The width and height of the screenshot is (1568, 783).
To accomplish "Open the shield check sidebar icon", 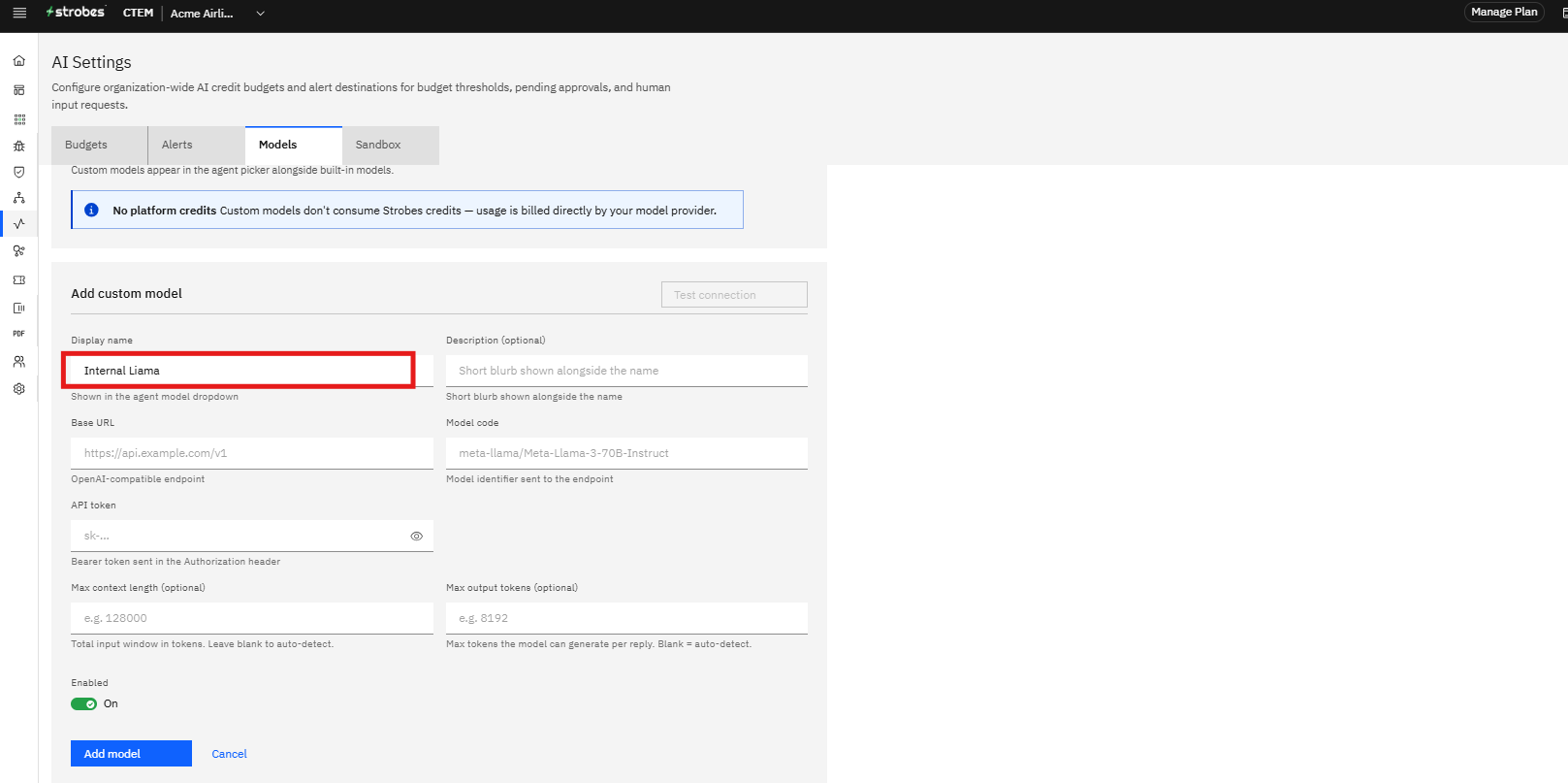I will coord(18,172).
